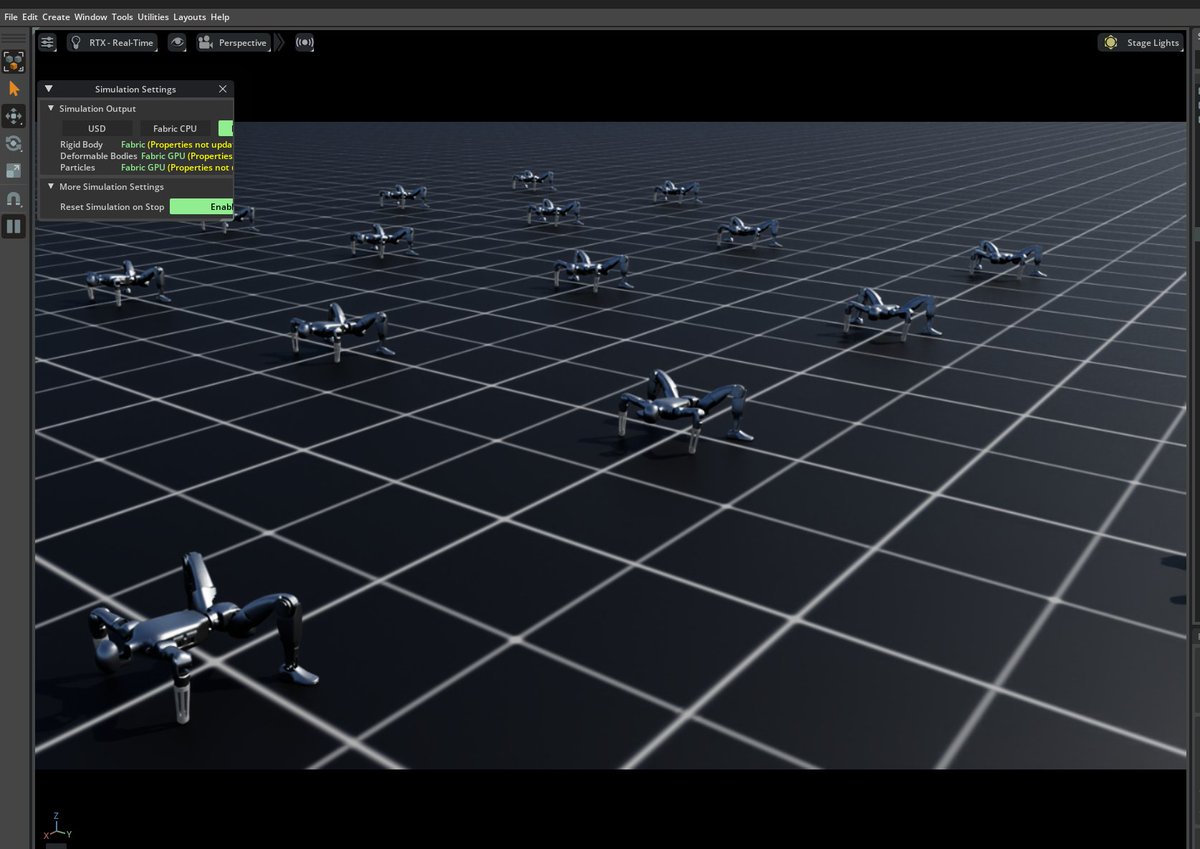Click the streaming broadcast icon in viewport toolbar
Screen dimensions: 1200x849
(x=304, y=42)
